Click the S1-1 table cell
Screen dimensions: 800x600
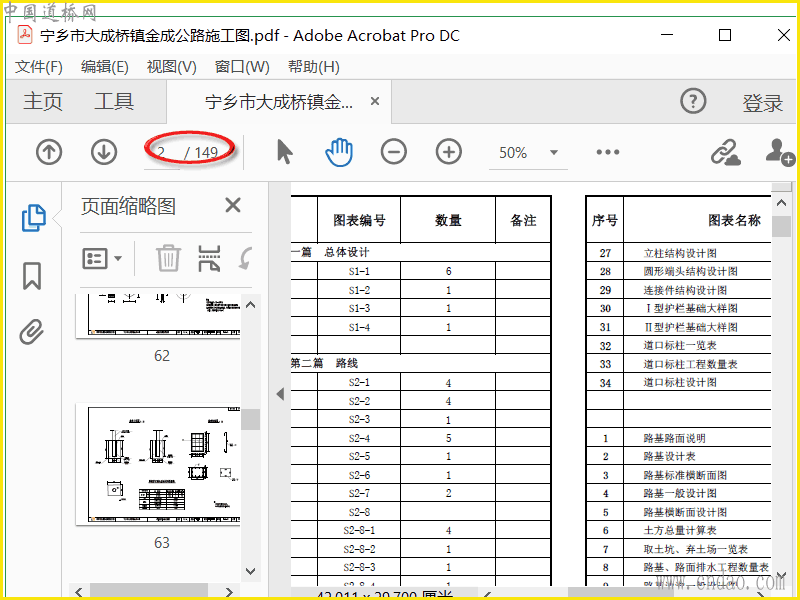(x=359, y=271)
